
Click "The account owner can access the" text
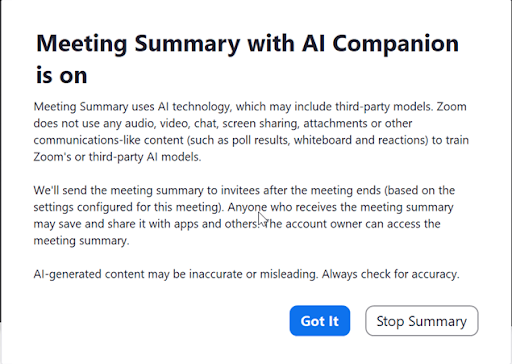click(353, 224)
